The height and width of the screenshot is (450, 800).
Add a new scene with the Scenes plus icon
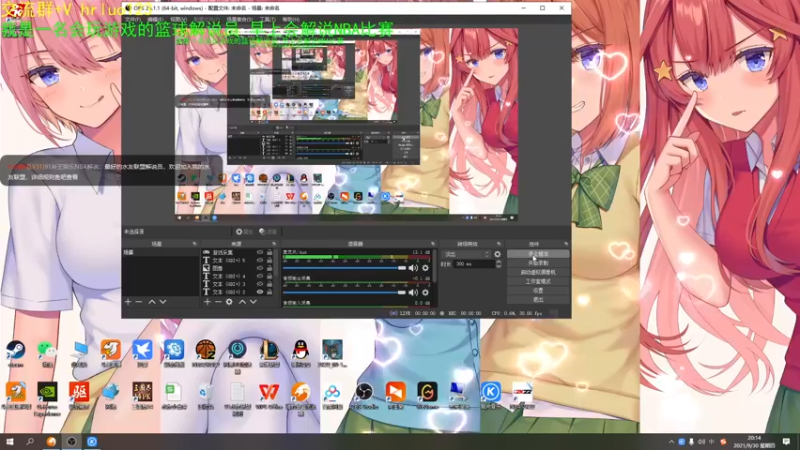coord(128,302)
